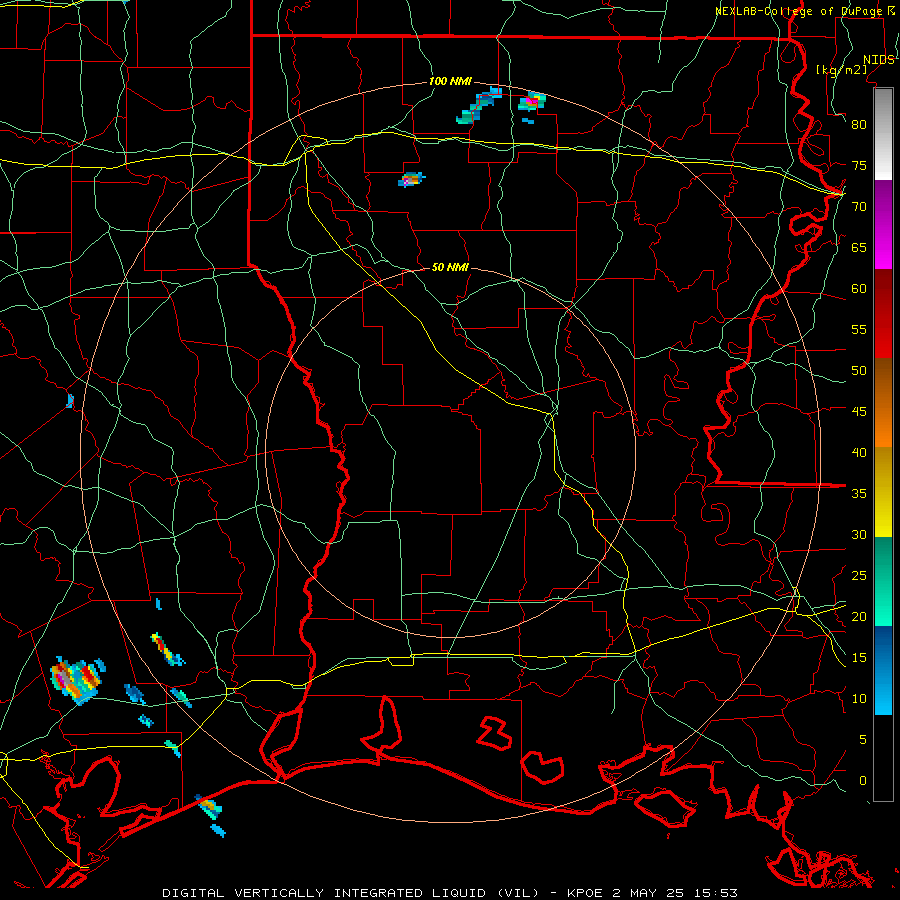This screenshot has height=900, width=900.
Task: Pick the dark red segment of the color bar
Action: point(883,314)
